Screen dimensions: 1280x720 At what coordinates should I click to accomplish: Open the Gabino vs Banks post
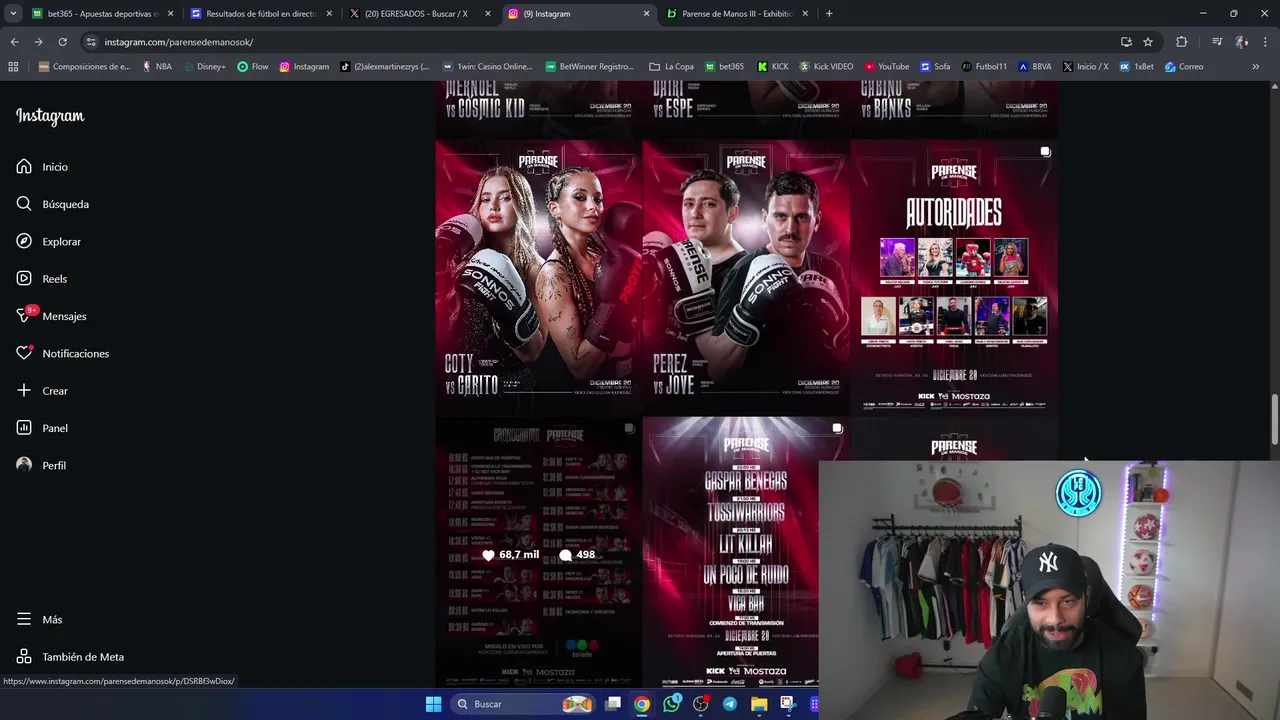(954, 110)
